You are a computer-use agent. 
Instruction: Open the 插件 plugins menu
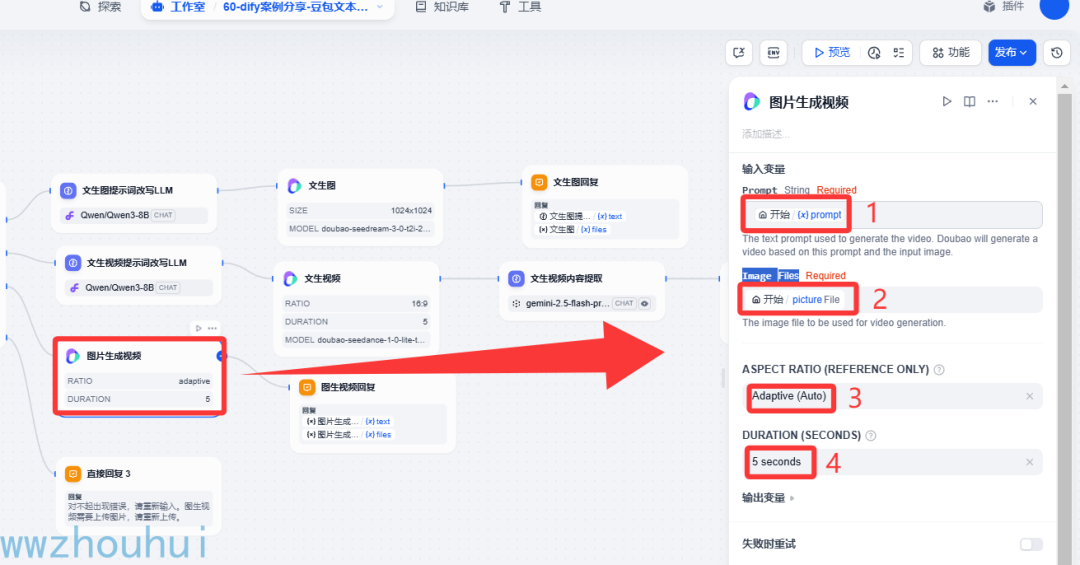click(1004, 7)
